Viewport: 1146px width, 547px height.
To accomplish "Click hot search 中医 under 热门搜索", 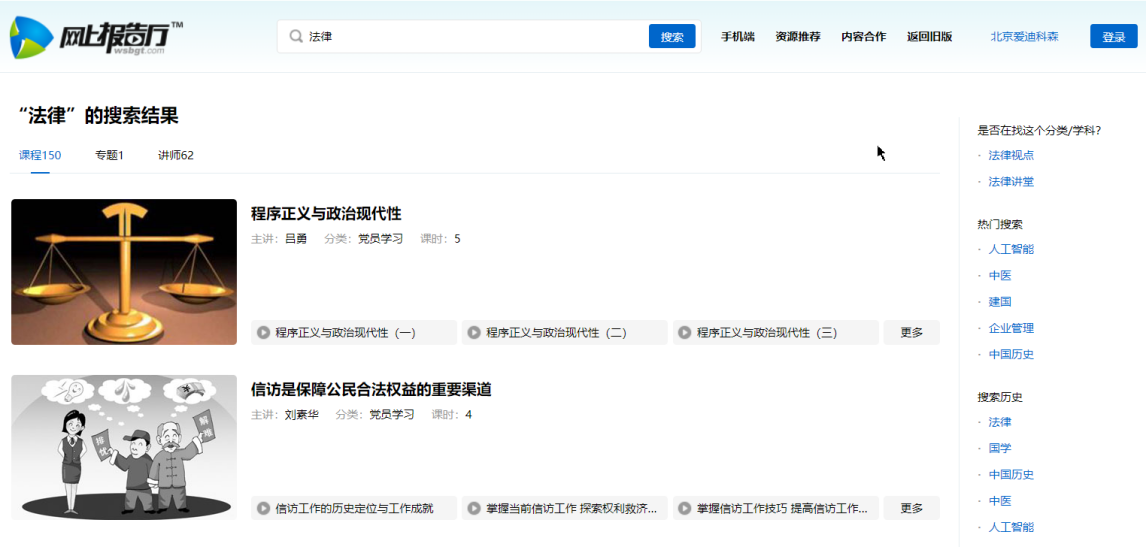I will [1000, 275].
